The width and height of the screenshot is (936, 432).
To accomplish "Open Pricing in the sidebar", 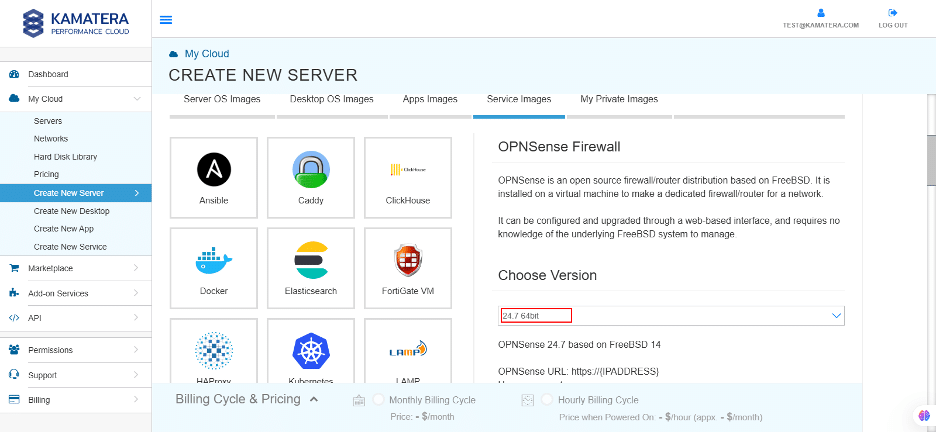I will [x=46, y=174].
